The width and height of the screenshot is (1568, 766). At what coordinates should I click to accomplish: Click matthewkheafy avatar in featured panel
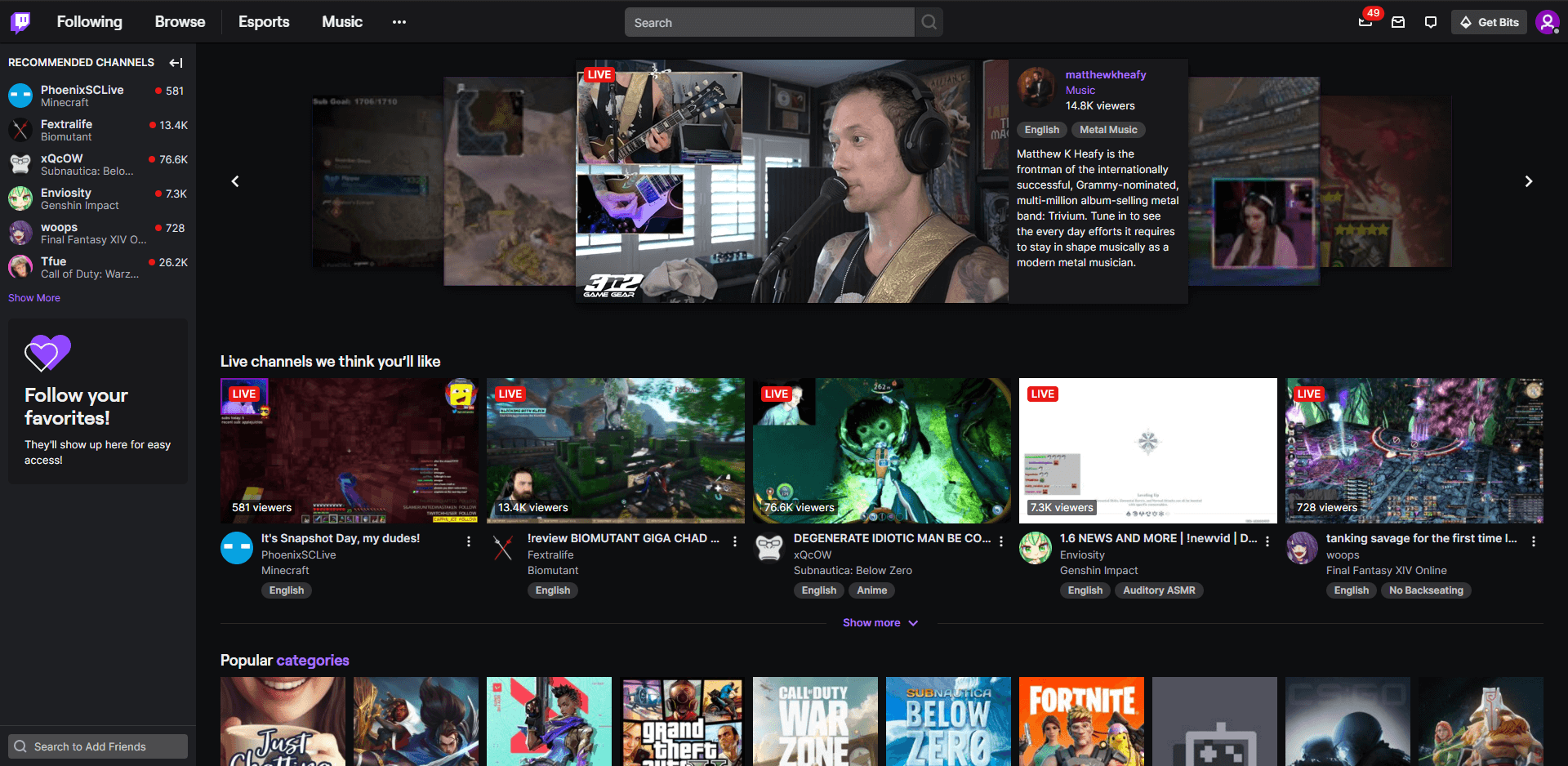click(1036, 87)
